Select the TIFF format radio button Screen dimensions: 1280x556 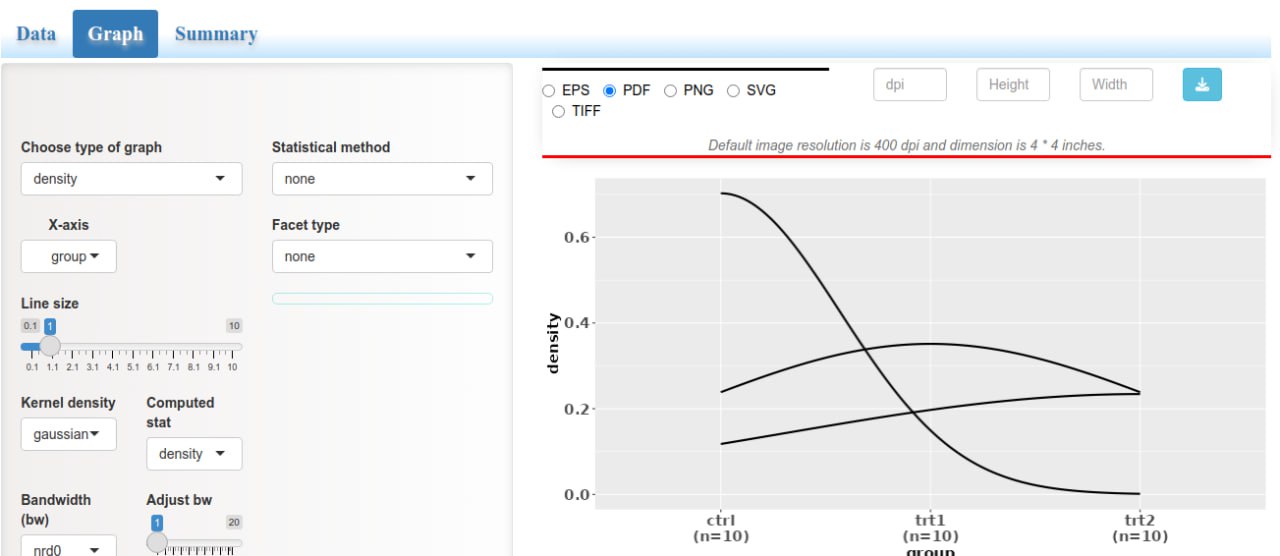click(559, 112)
